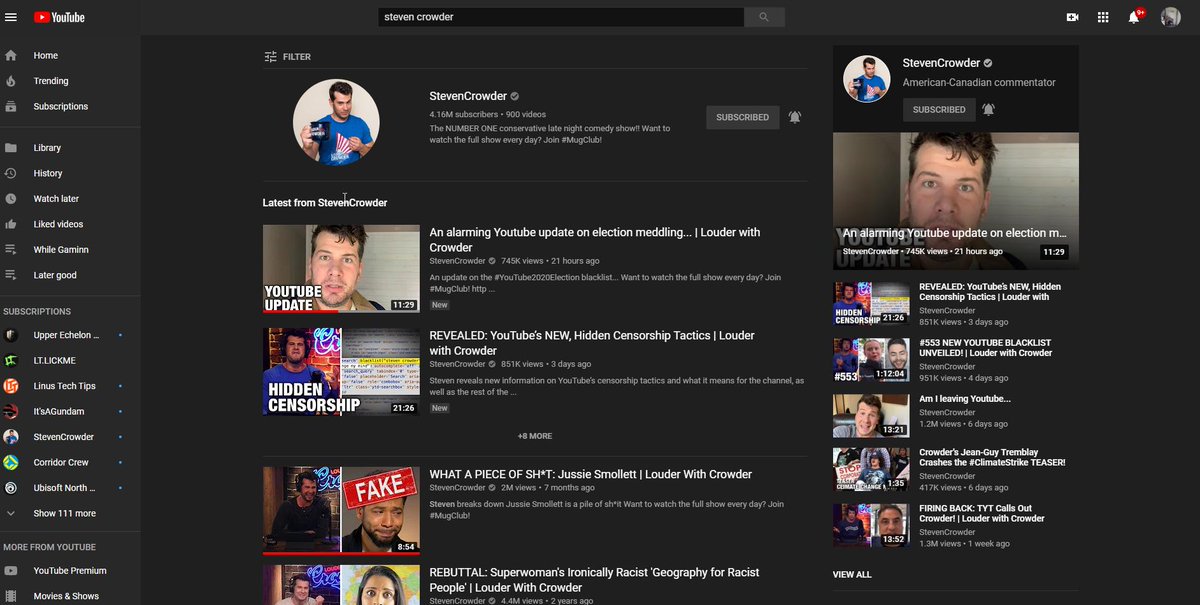Open the create video camera icon
1200x605 pixels.
pos(1072,17)
